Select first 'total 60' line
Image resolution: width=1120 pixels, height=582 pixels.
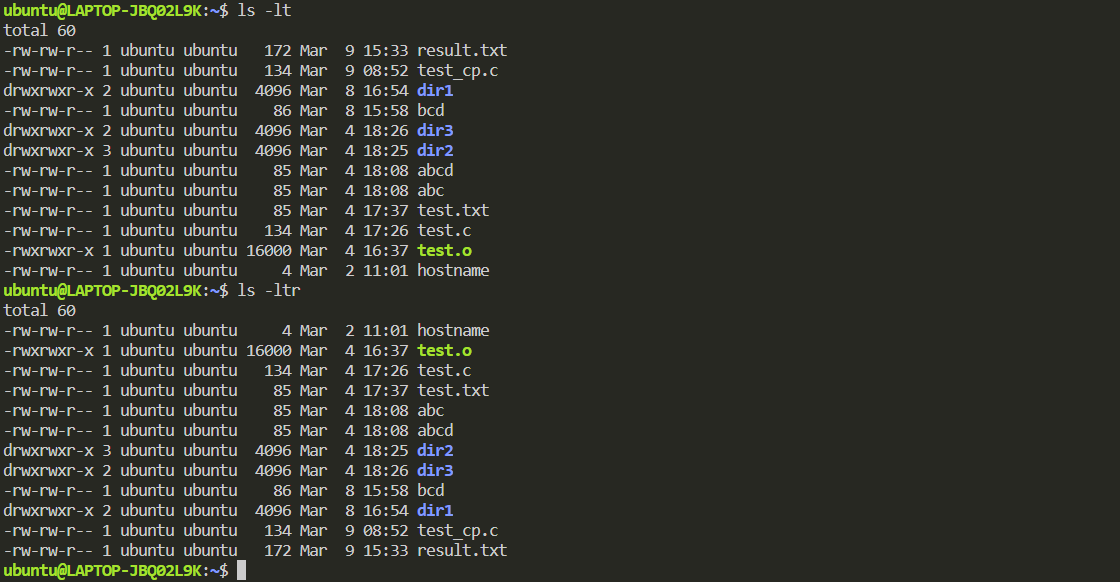(x=39, y=31)
